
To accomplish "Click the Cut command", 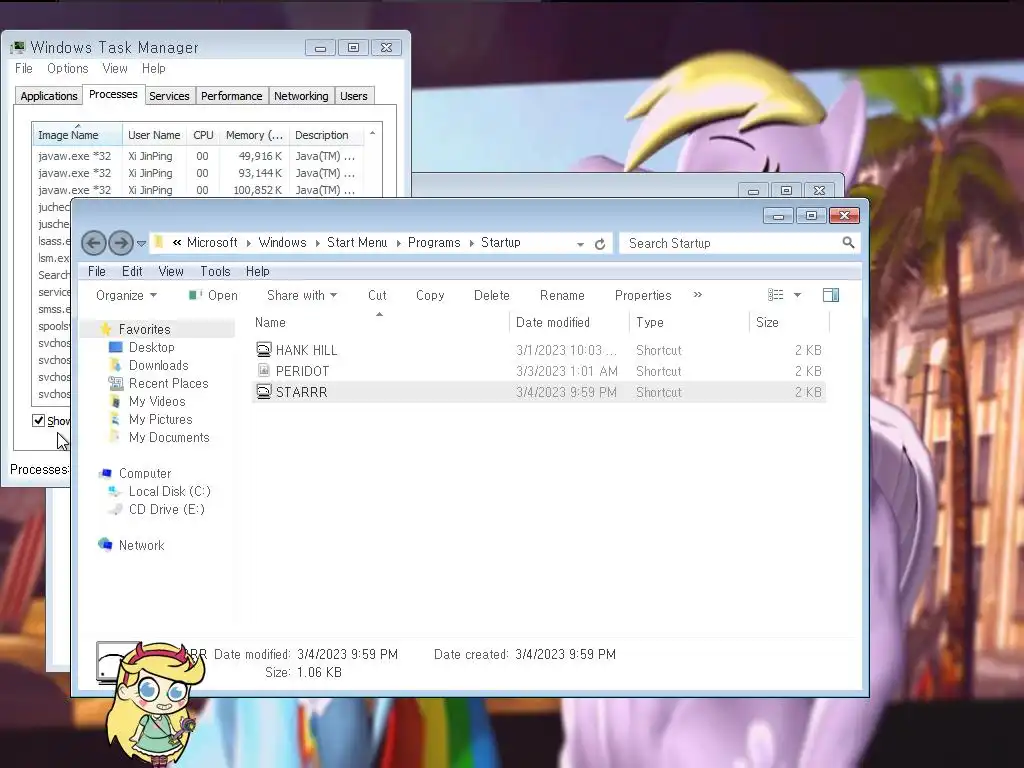I will (x=377, y=295).
